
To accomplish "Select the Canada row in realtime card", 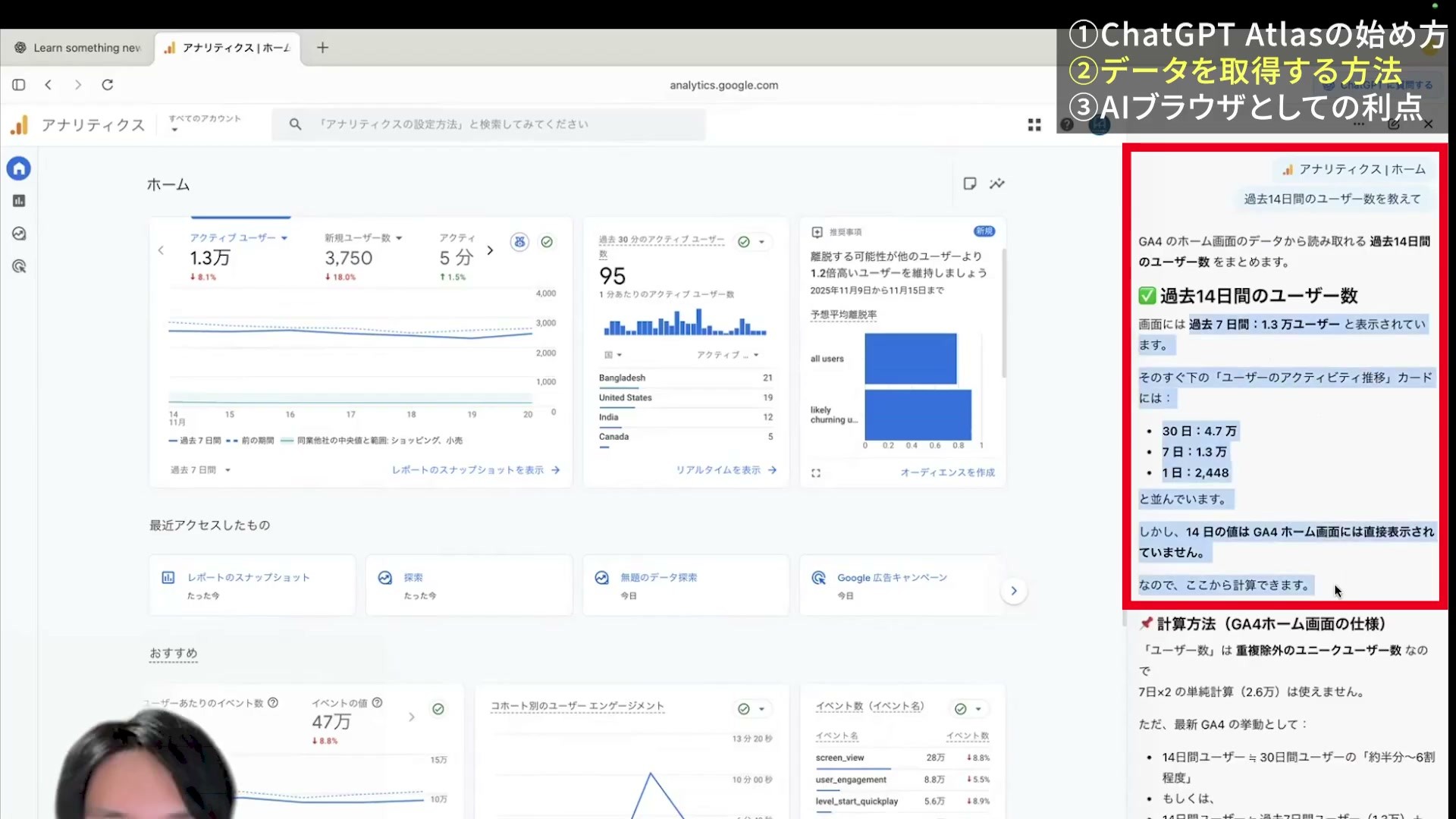I will [686, 437].
